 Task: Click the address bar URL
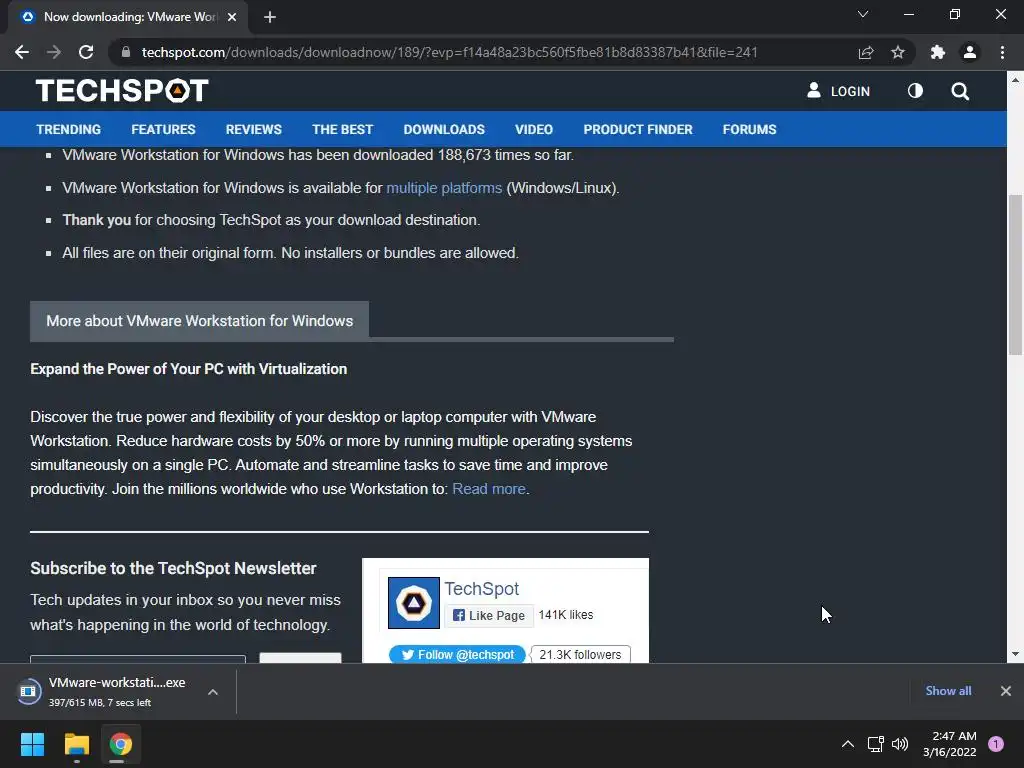click(x=449, y=52)
